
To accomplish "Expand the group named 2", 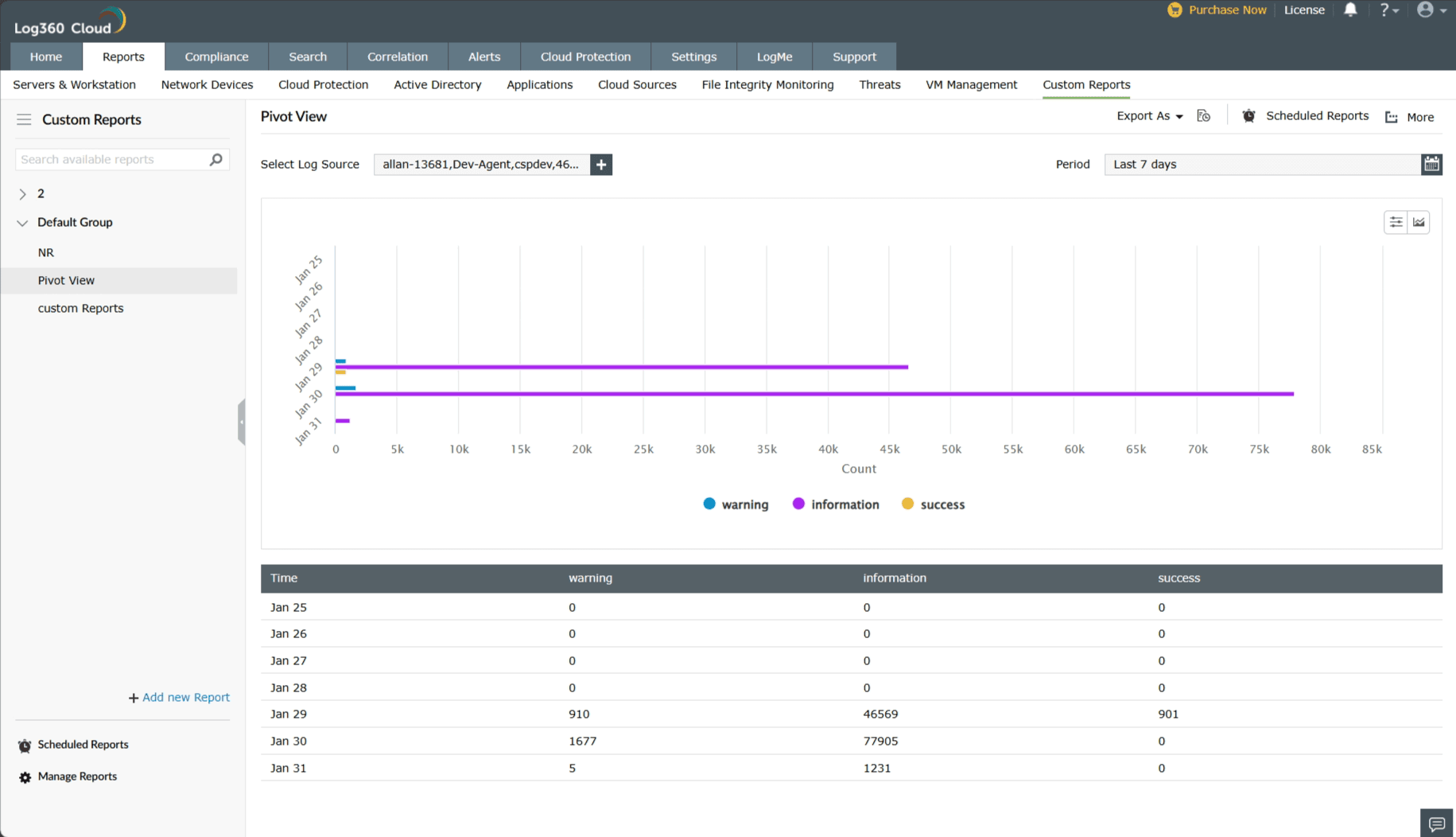I will [22, 194].
